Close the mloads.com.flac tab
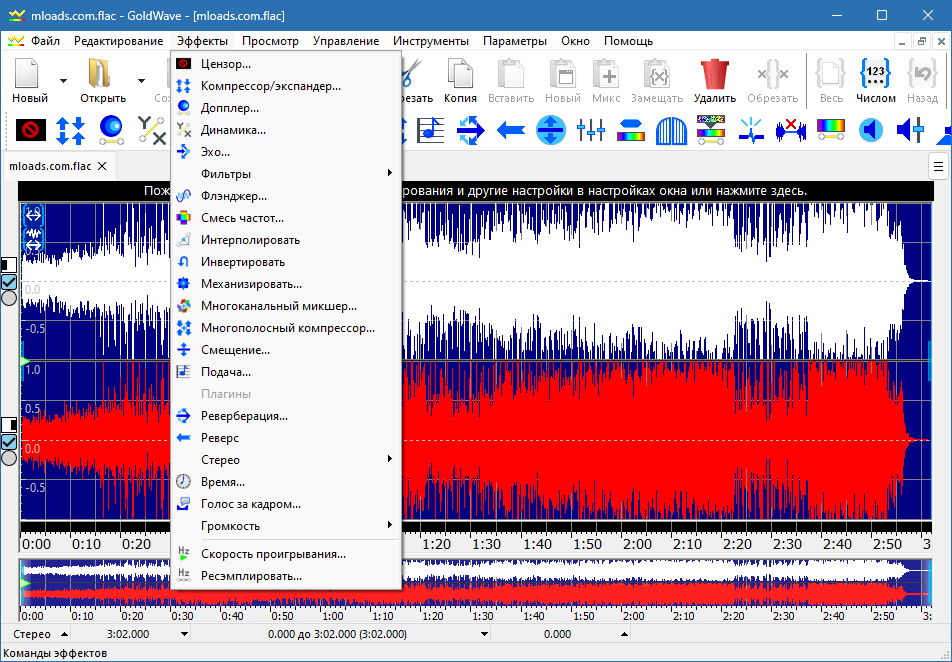 click(x=102, y=166)
